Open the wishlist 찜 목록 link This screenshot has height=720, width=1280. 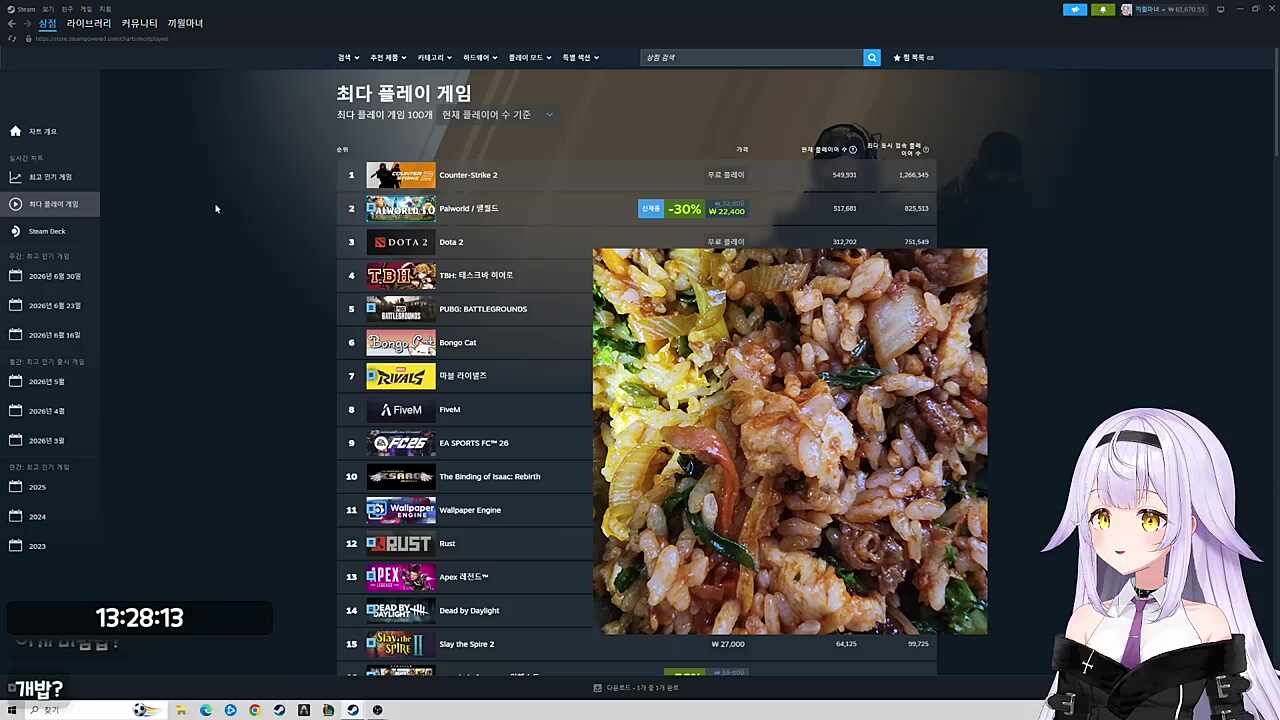click(914, 57)
